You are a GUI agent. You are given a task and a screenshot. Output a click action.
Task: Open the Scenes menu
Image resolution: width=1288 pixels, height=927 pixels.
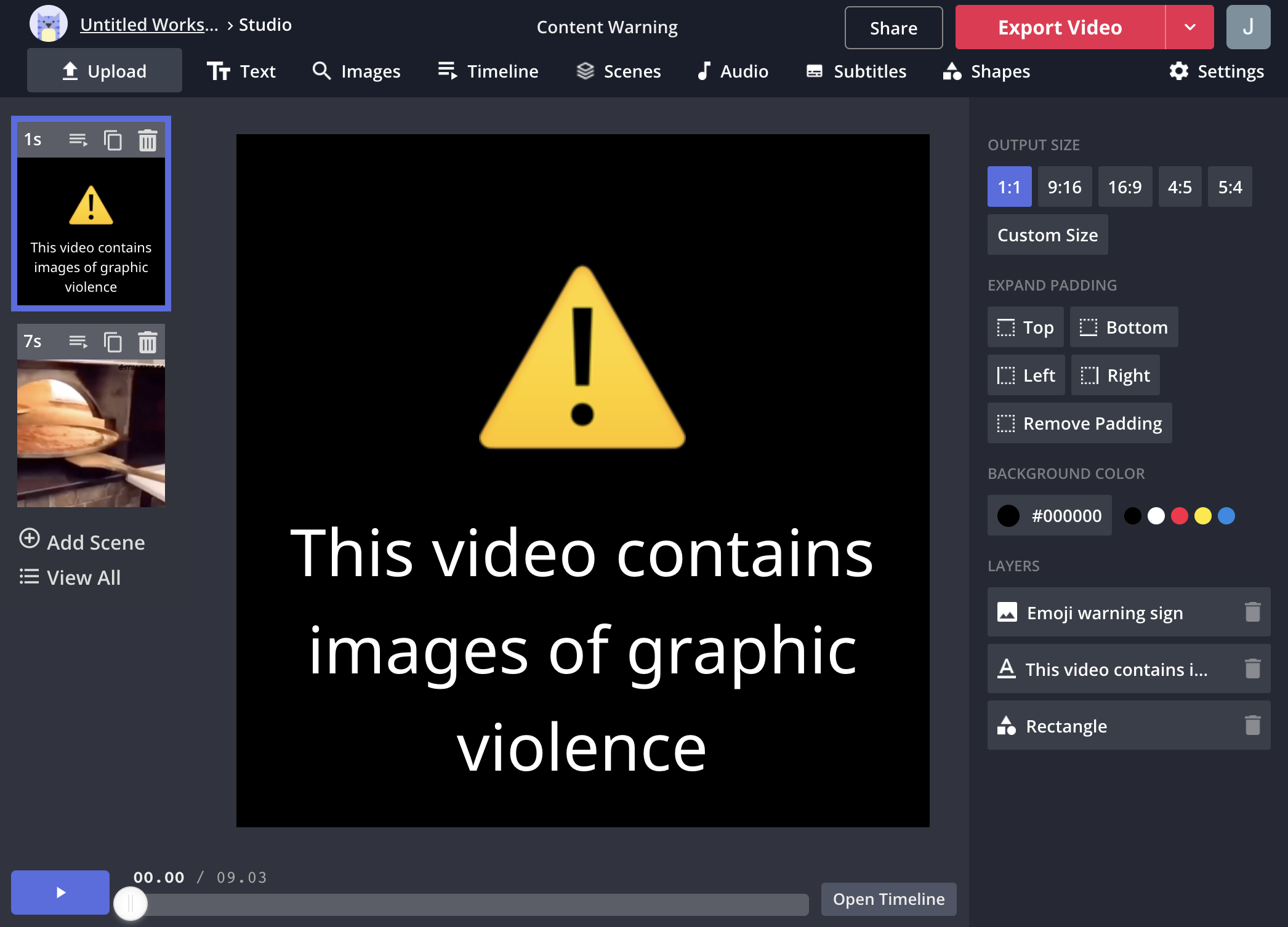coord(619,71)
